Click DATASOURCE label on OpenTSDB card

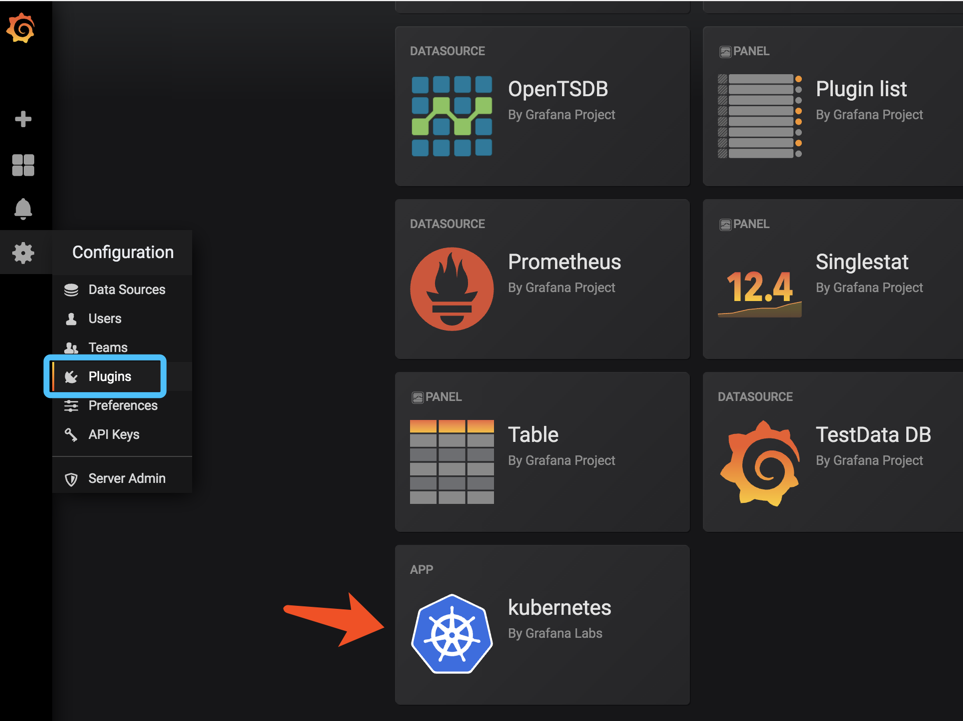[x=447, y=51]
